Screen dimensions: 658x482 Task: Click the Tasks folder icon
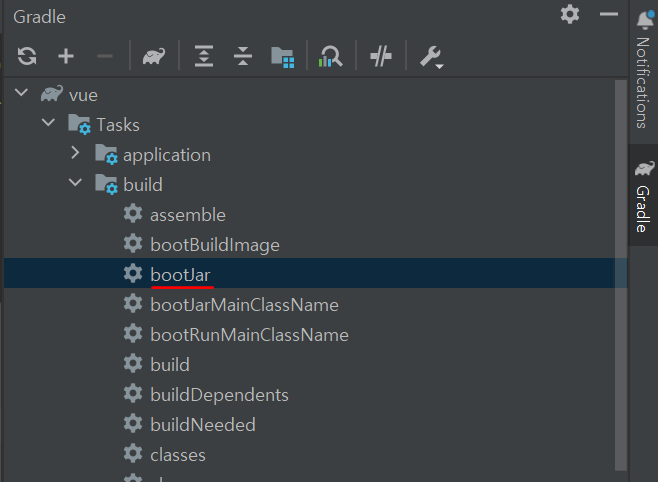coord(80,124)
